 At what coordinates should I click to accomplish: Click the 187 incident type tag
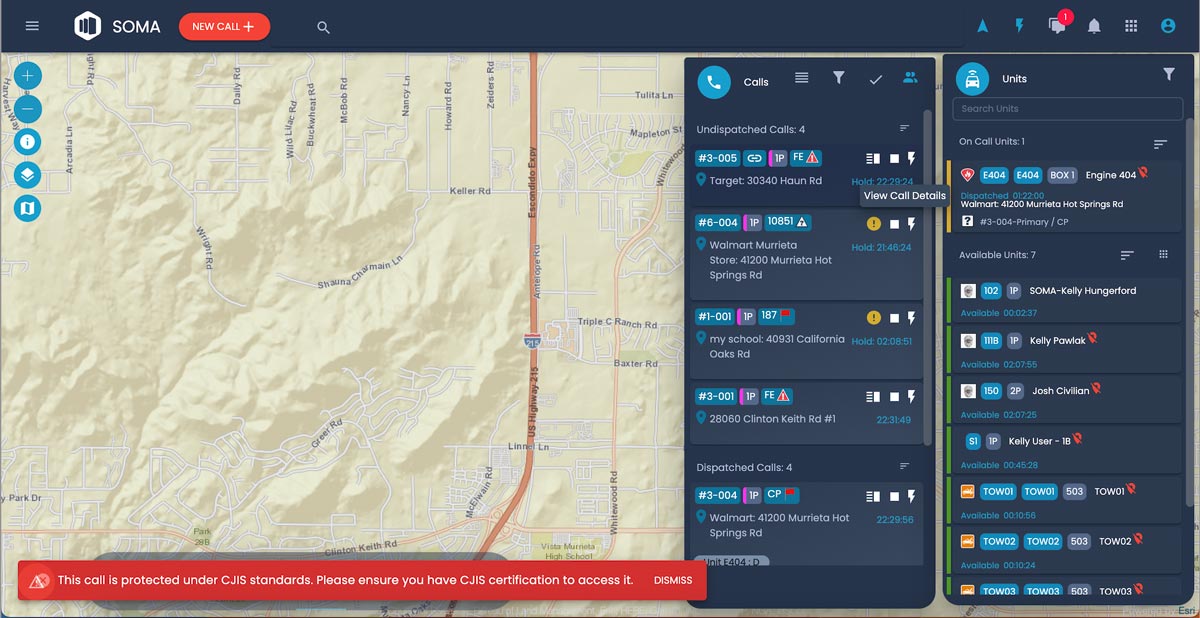[777, 316]
